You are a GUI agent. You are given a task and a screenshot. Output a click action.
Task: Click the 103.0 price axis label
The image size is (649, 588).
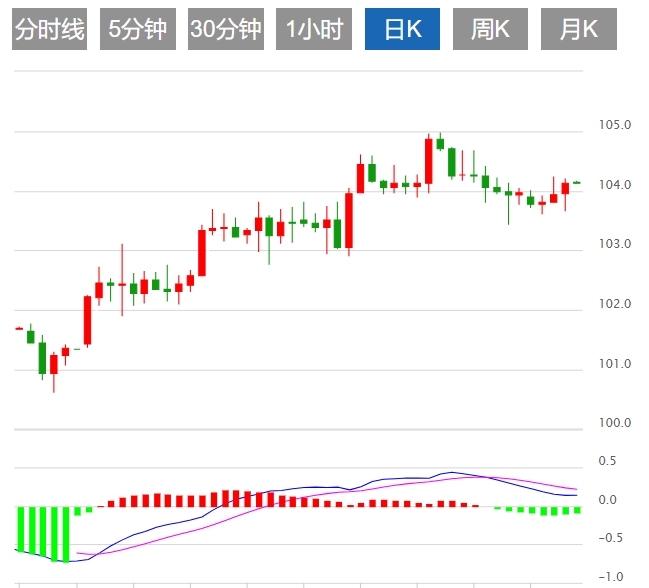[615, 244]
